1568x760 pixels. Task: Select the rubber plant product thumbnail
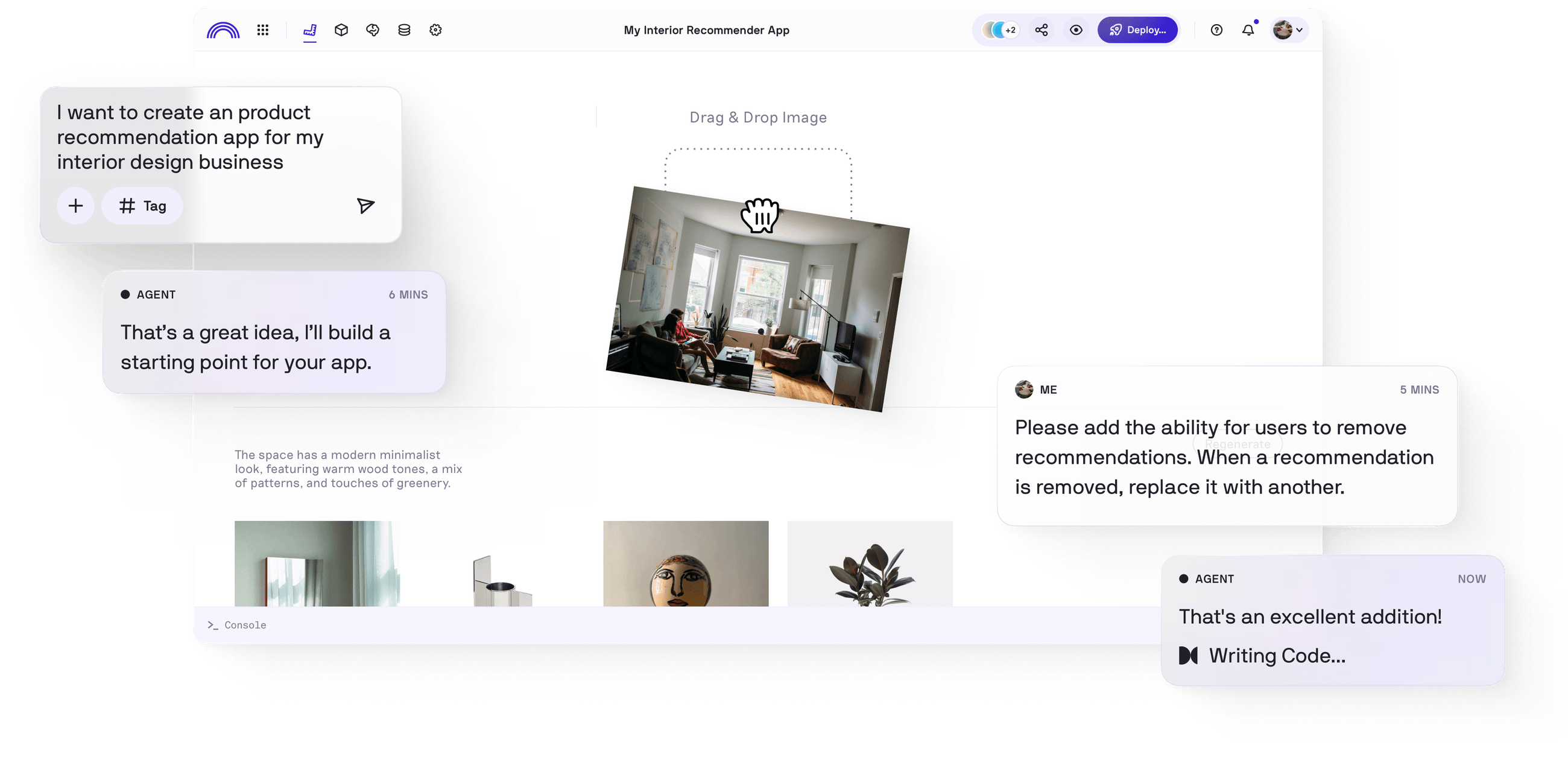870,563
